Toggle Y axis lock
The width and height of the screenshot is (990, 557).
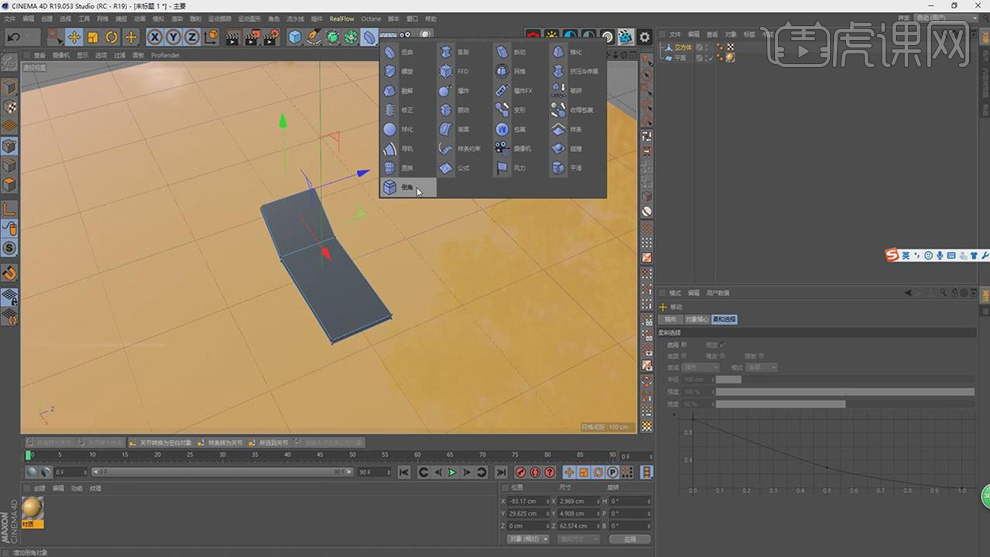point(173,37)
